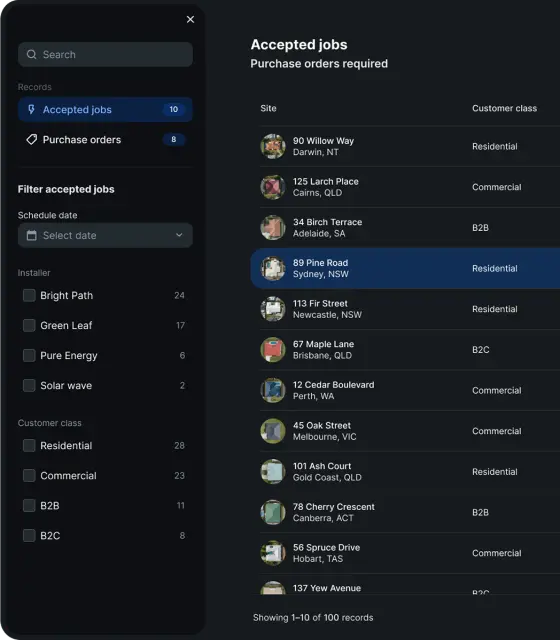This screenshot has height=640, width=560.
Task: Check the Bright Path installer checkbox
Action: point(29,295)
